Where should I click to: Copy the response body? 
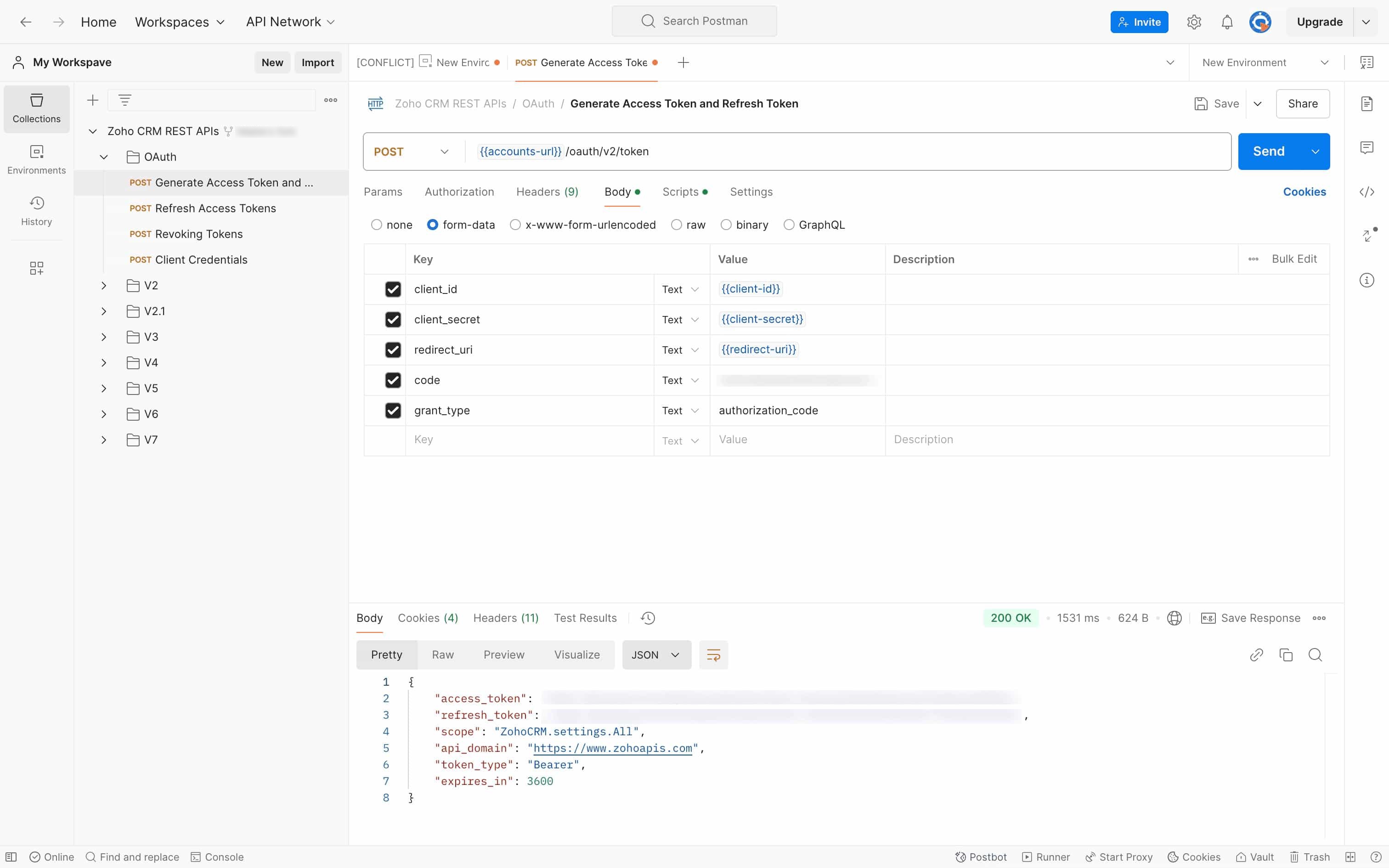click(1286, 654)
